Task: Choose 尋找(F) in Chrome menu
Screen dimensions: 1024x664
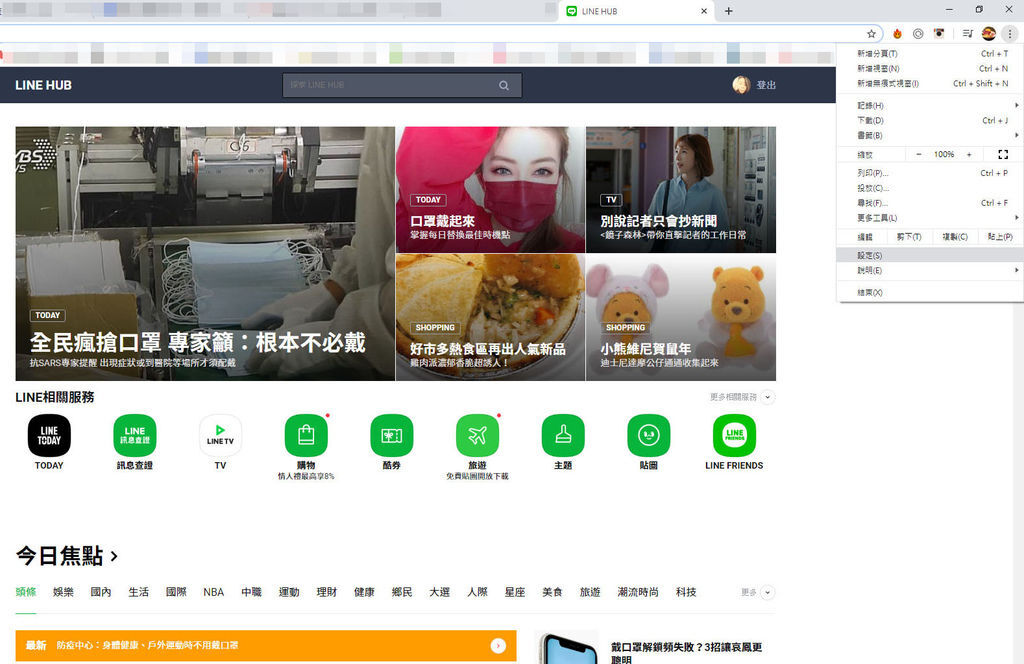Action: 929,203
